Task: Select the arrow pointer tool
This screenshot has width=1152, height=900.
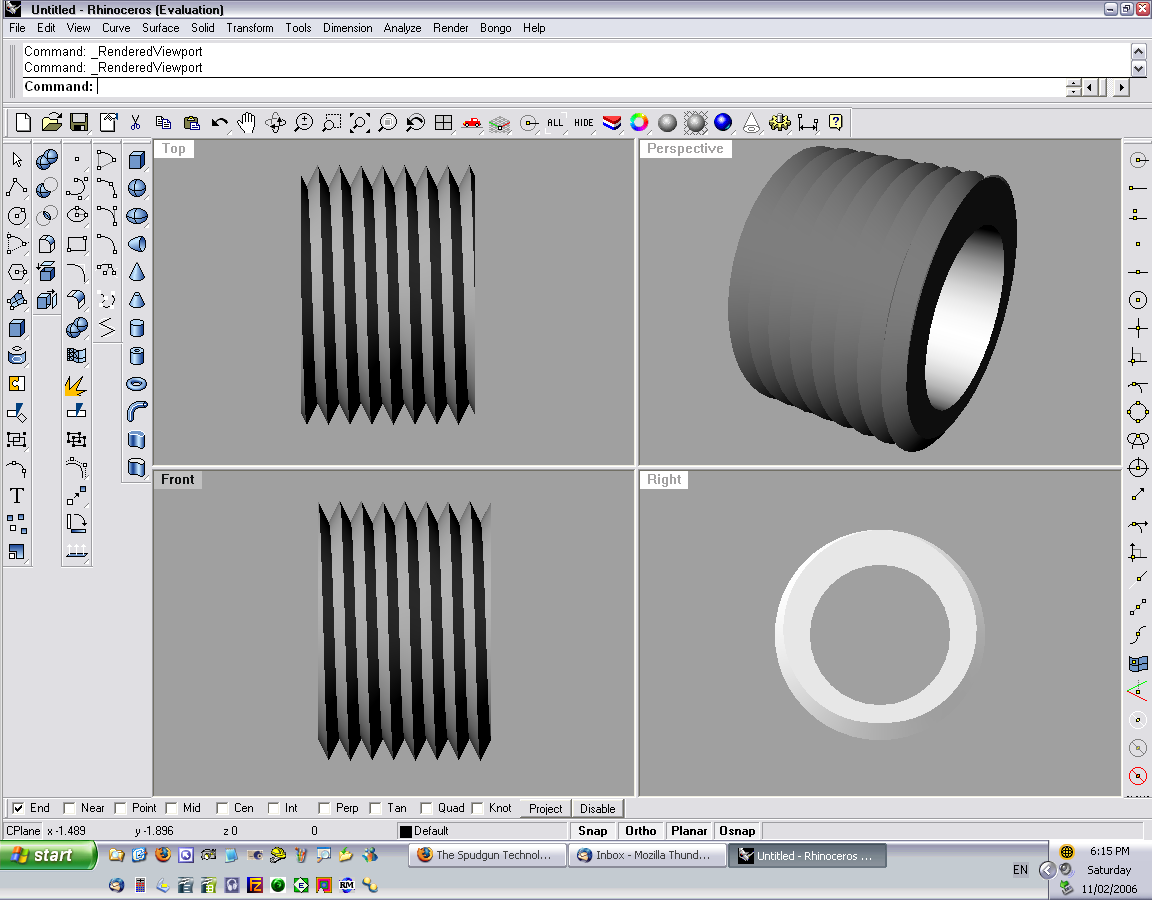Action: point(17,159)
